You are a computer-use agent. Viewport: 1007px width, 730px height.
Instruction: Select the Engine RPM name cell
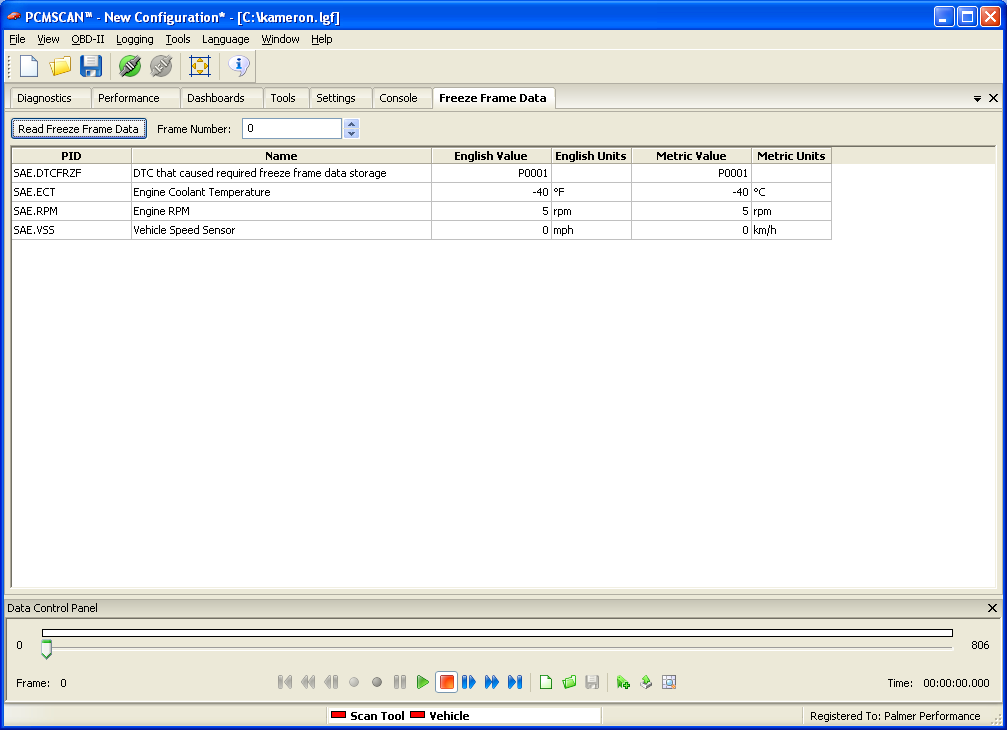tap(281, 211)
